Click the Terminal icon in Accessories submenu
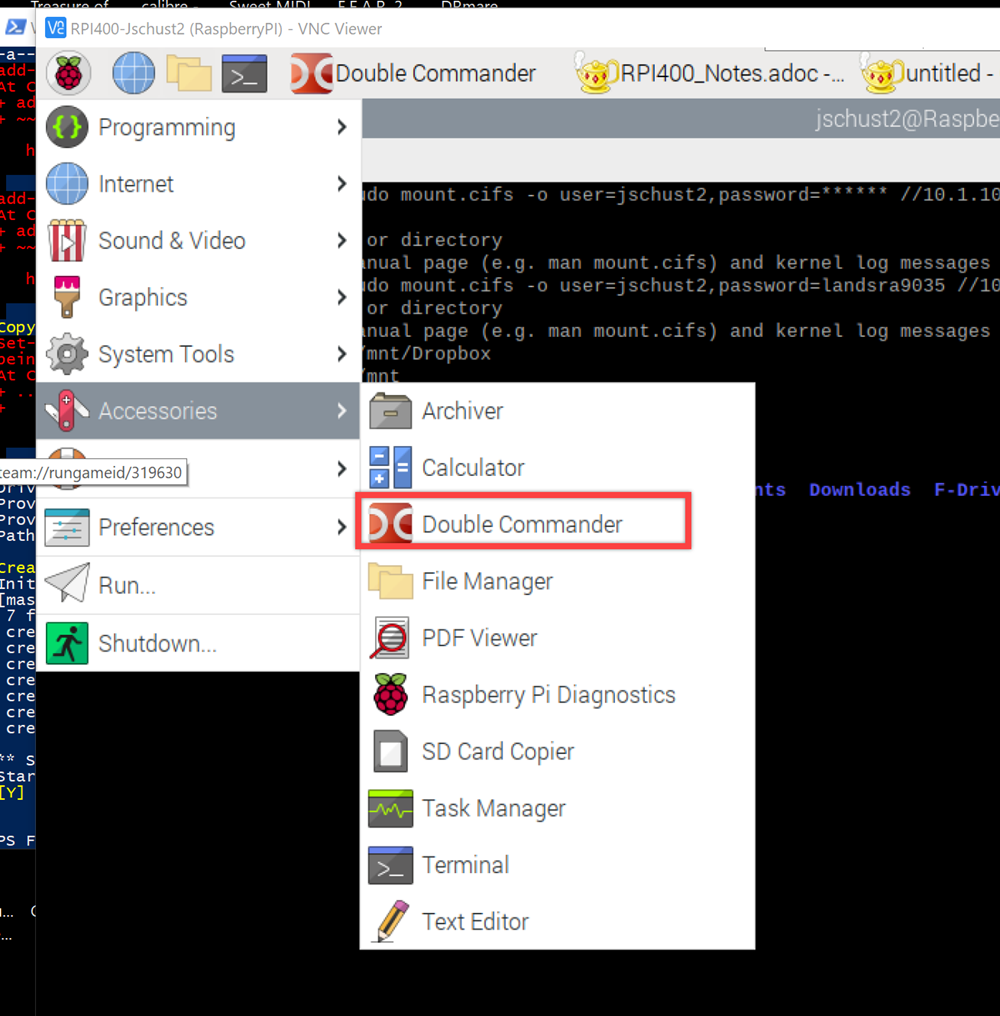This screenshot has height=1016, width=1000. click(x=390, y=865)
